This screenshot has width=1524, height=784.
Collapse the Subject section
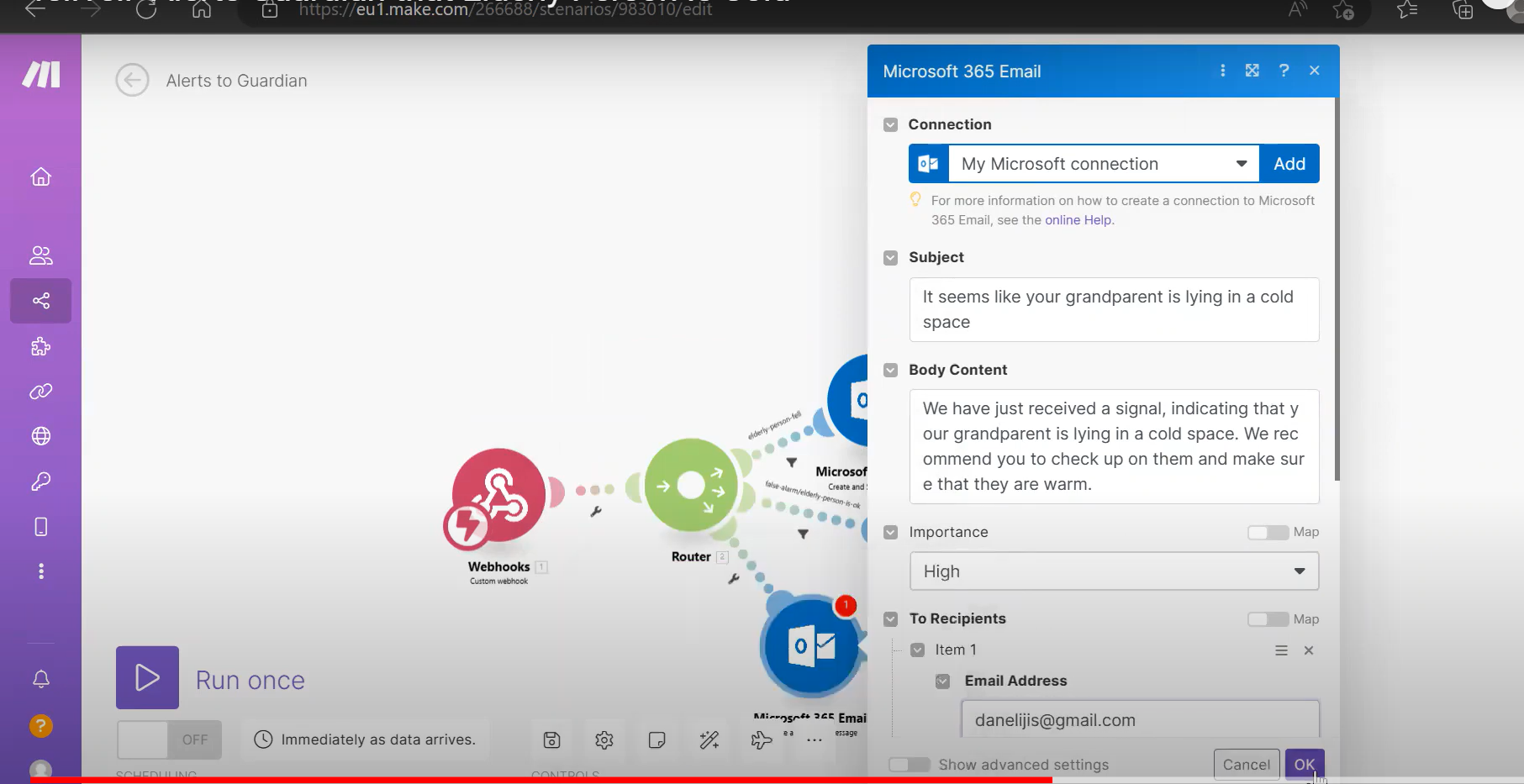(x=891, y=258)
